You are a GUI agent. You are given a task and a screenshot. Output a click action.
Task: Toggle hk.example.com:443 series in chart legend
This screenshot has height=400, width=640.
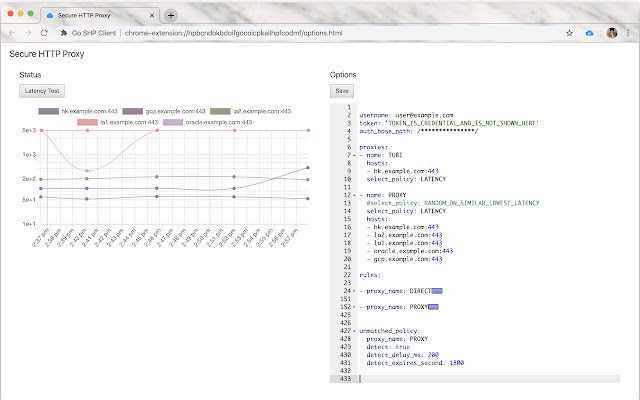point(49,111)
